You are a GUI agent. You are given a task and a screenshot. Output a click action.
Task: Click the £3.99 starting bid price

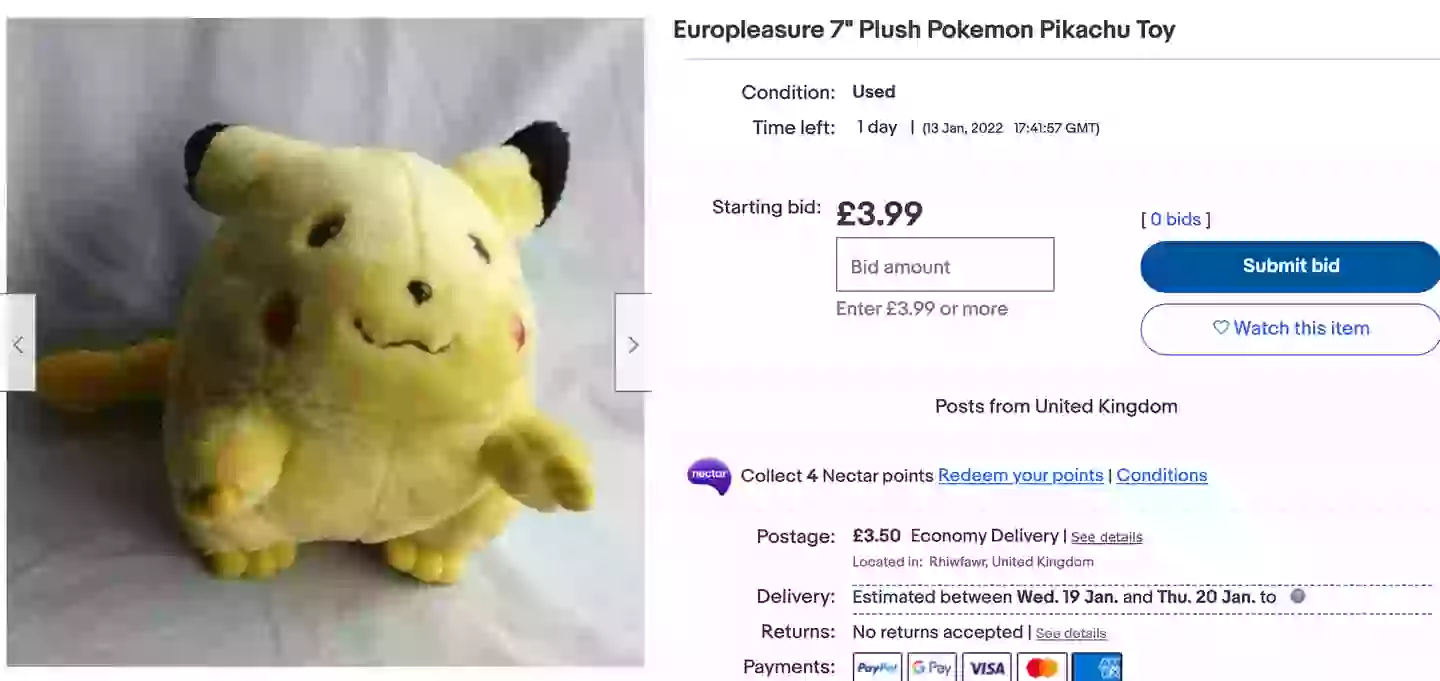(879, 213)
